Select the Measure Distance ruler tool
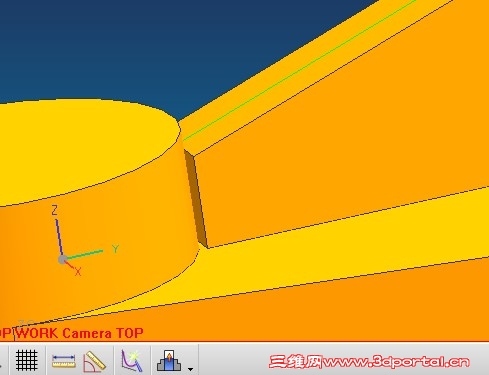 coord(64,362)
